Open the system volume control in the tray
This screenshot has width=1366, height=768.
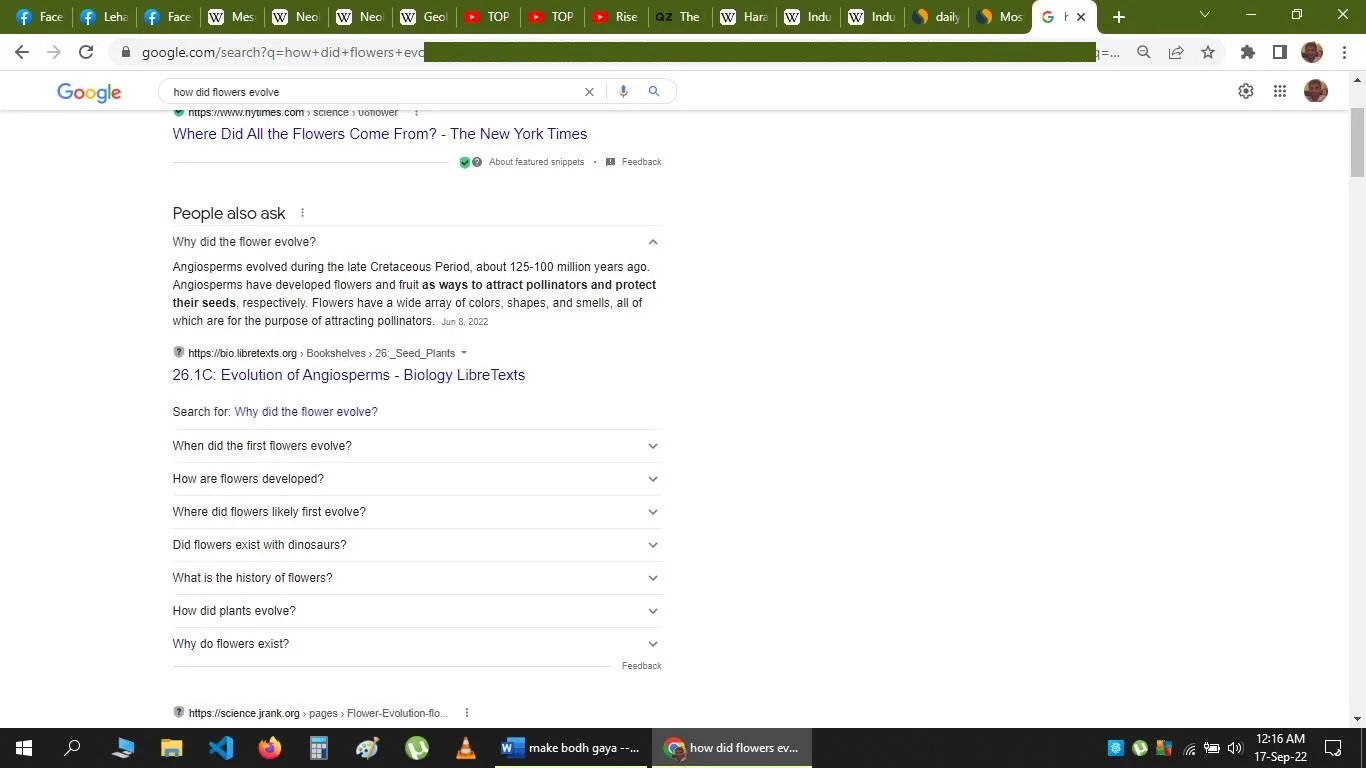coord(1234,748)
